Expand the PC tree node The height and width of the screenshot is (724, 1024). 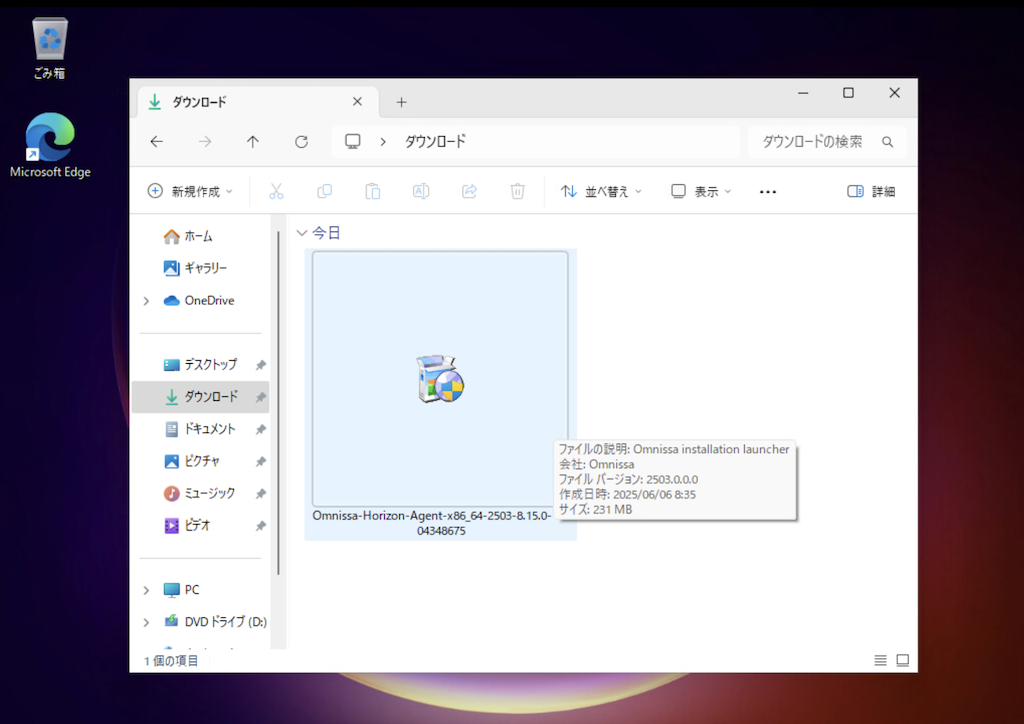pos(146,590)
